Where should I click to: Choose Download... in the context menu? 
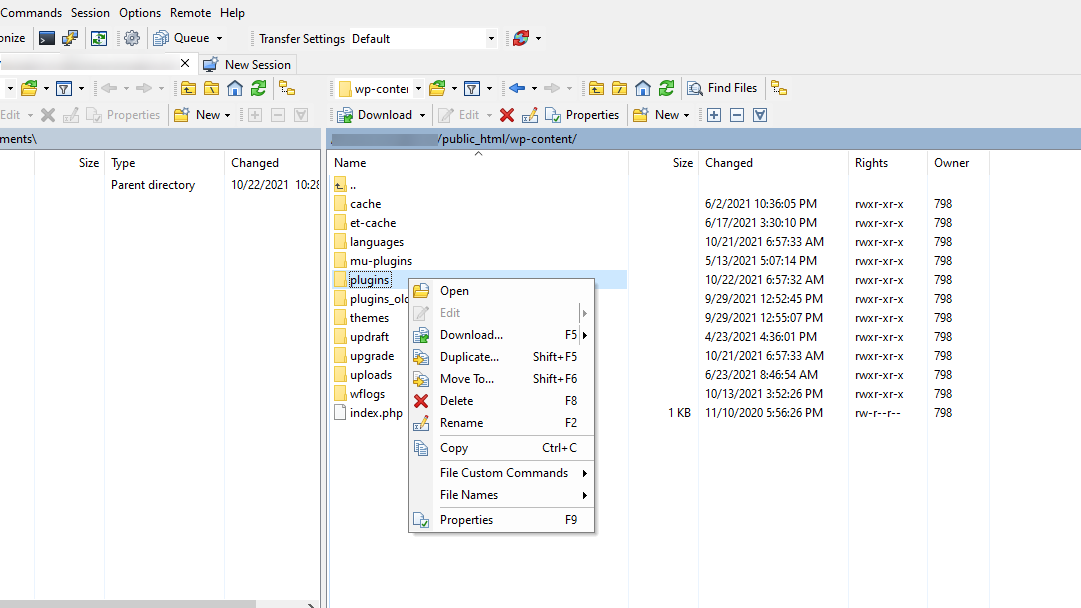point(501,335)
